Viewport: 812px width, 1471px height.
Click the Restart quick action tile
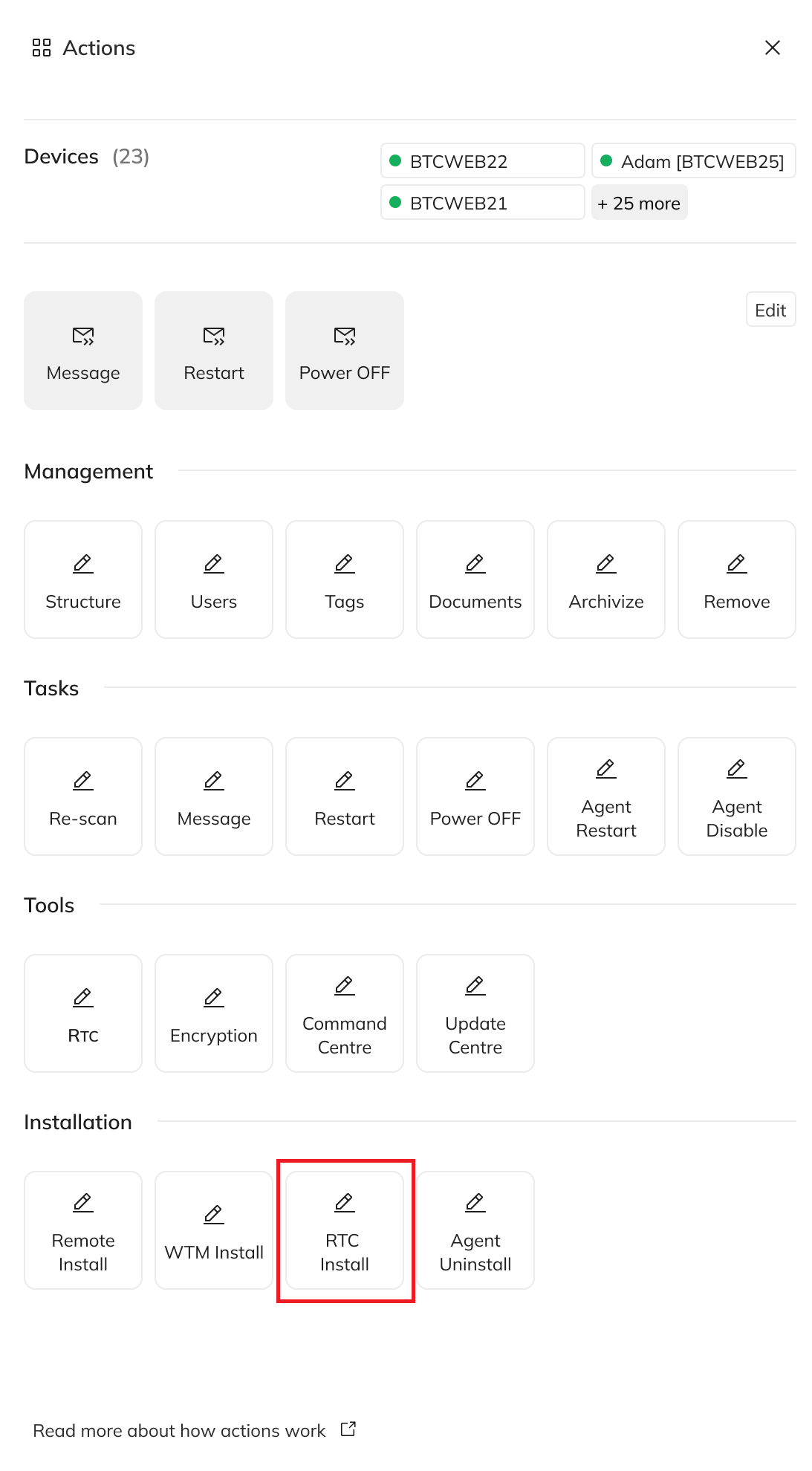tap(214, 351)
